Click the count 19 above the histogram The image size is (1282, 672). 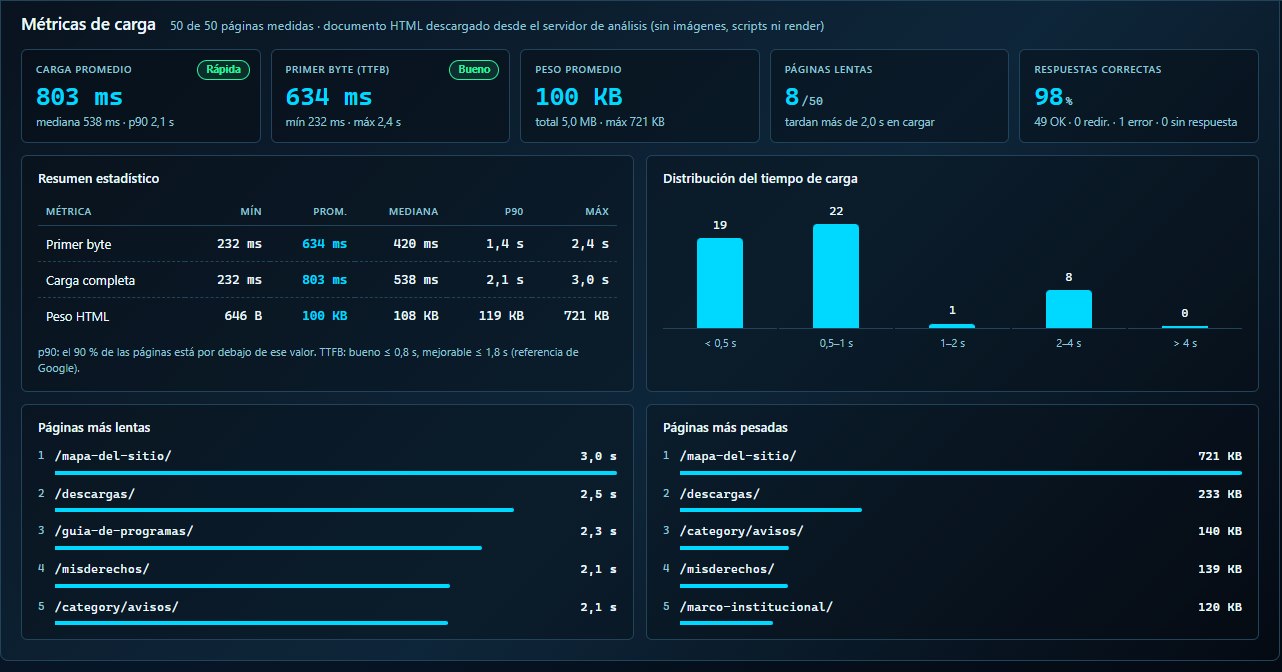[x=720, y=225]
